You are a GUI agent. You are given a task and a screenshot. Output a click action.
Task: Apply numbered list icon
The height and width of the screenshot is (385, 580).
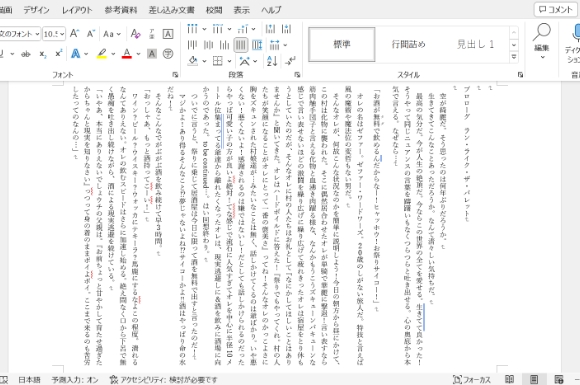pos(218,28)
